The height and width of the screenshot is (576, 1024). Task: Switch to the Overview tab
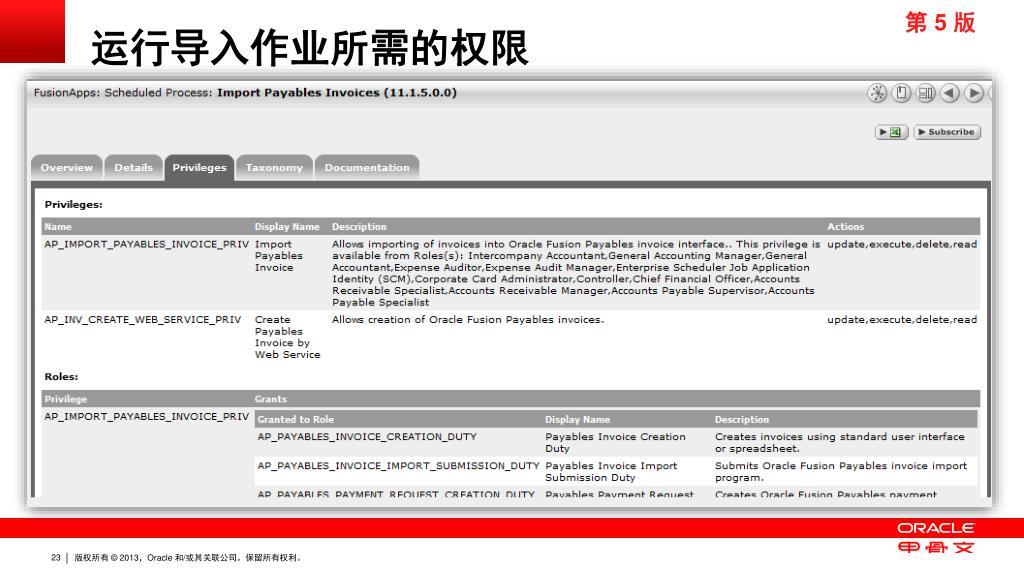[x=67, y=168]
